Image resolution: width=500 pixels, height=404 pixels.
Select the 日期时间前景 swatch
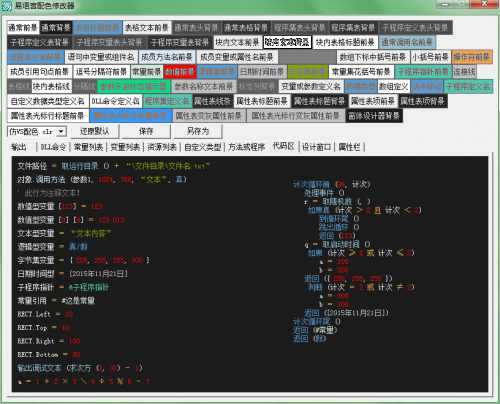pyautogui.click(x=262, y=72)
